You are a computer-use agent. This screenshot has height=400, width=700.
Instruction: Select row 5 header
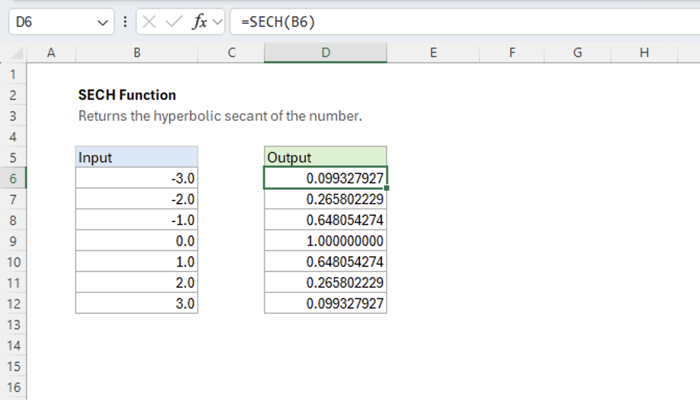13,158
